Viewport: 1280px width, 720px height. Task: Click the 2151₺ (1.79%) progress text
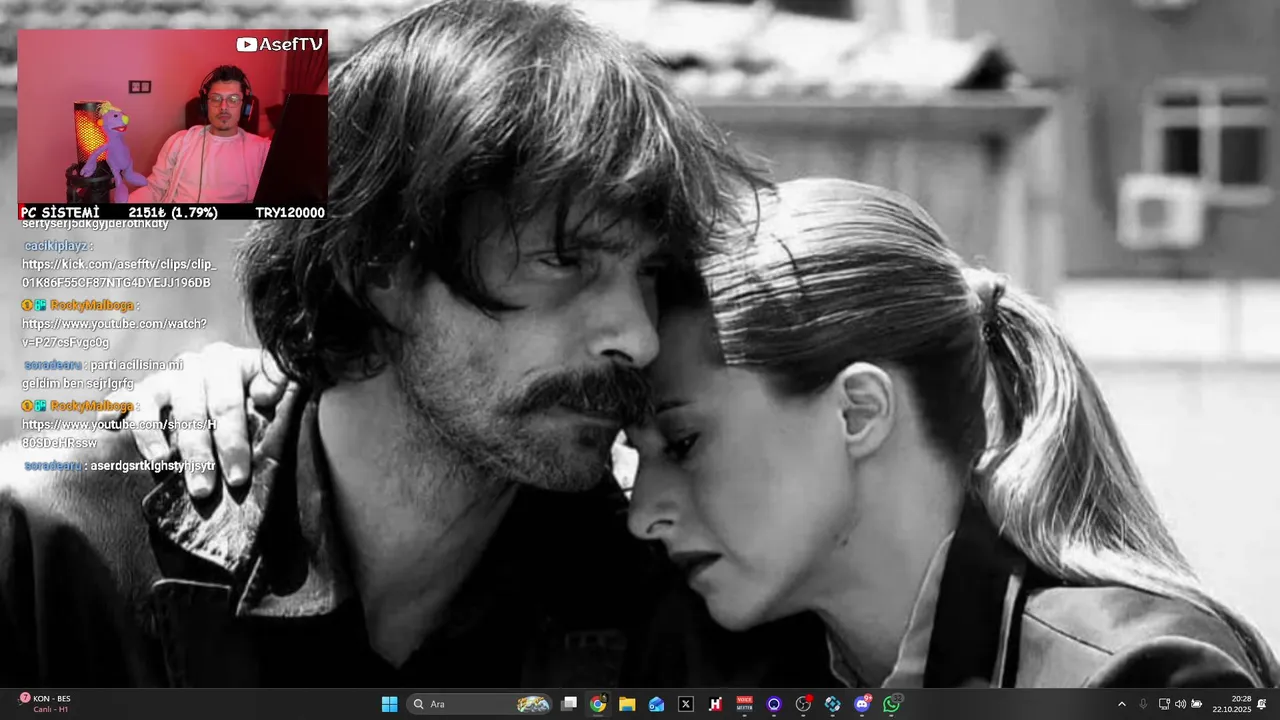[x=172, y=212]
